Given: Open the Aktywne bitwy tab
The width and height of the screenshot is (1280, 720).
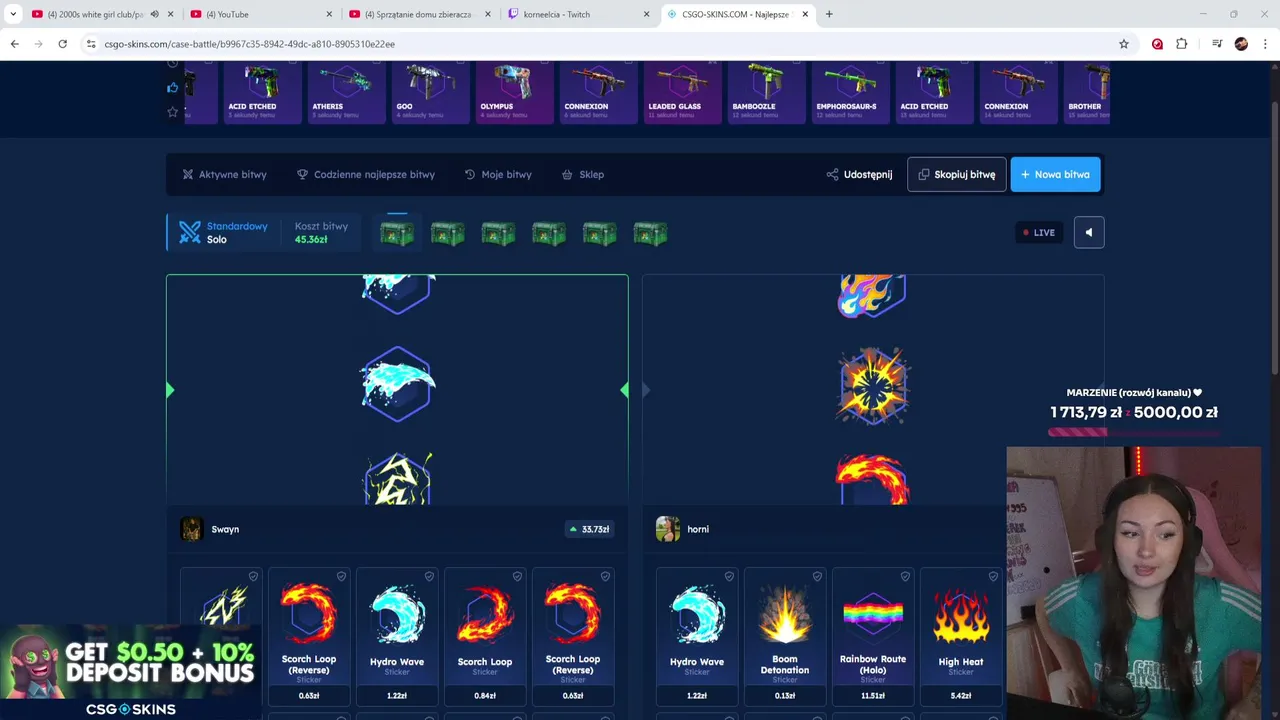Looking at the screenshot, I should [224, 174].
